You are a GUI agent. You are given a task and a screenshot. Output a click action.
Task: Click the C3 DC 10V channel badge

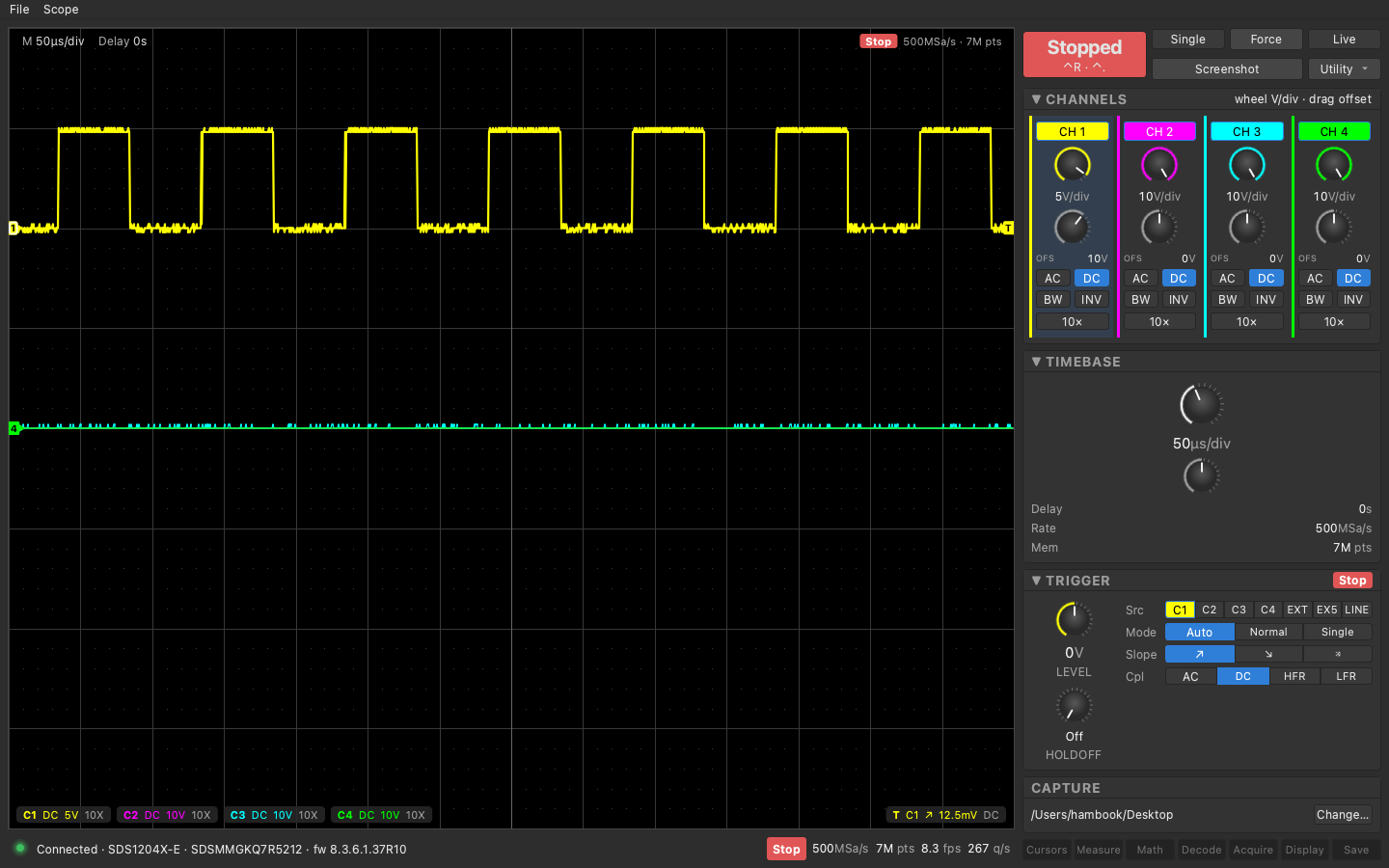(274, 815)
